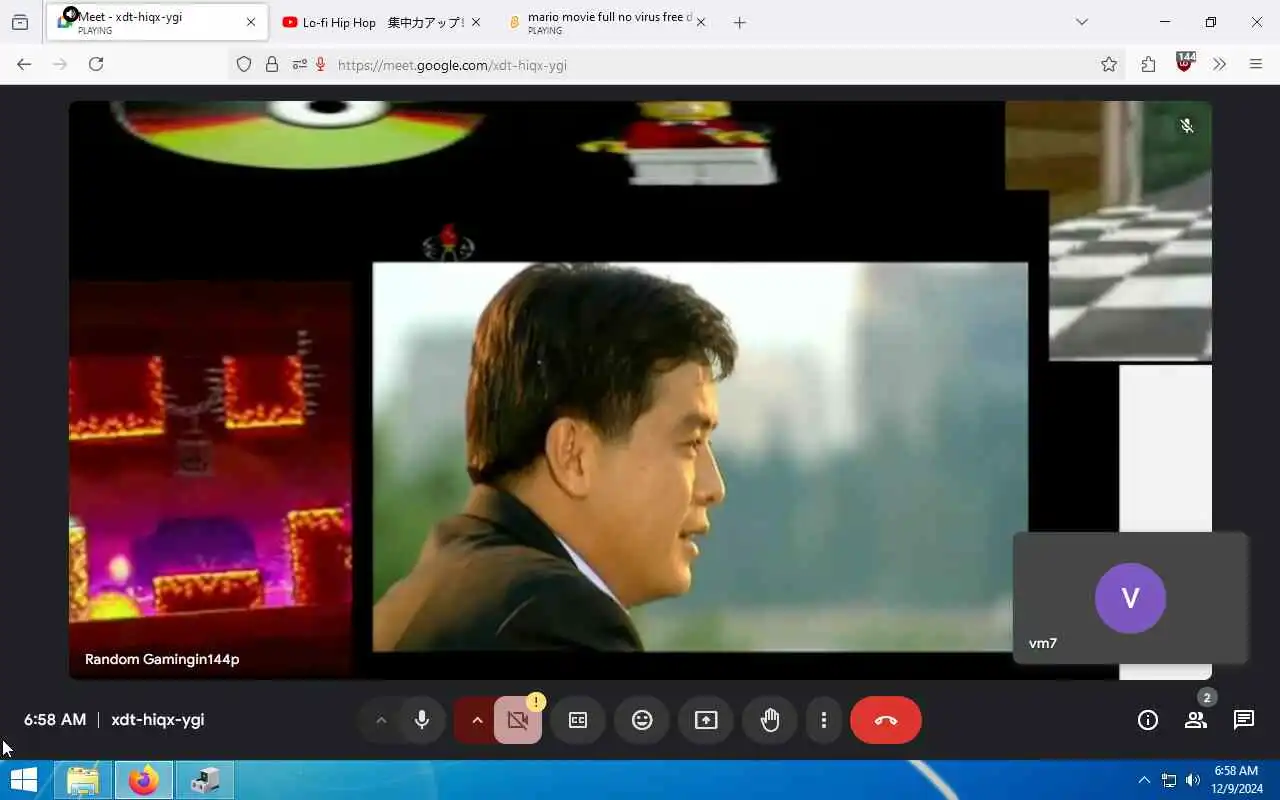This screenshot has height=800, width=1280.
Task: Close the Meet browser tab
Action: pyautogui.click(x=251, y=22)
